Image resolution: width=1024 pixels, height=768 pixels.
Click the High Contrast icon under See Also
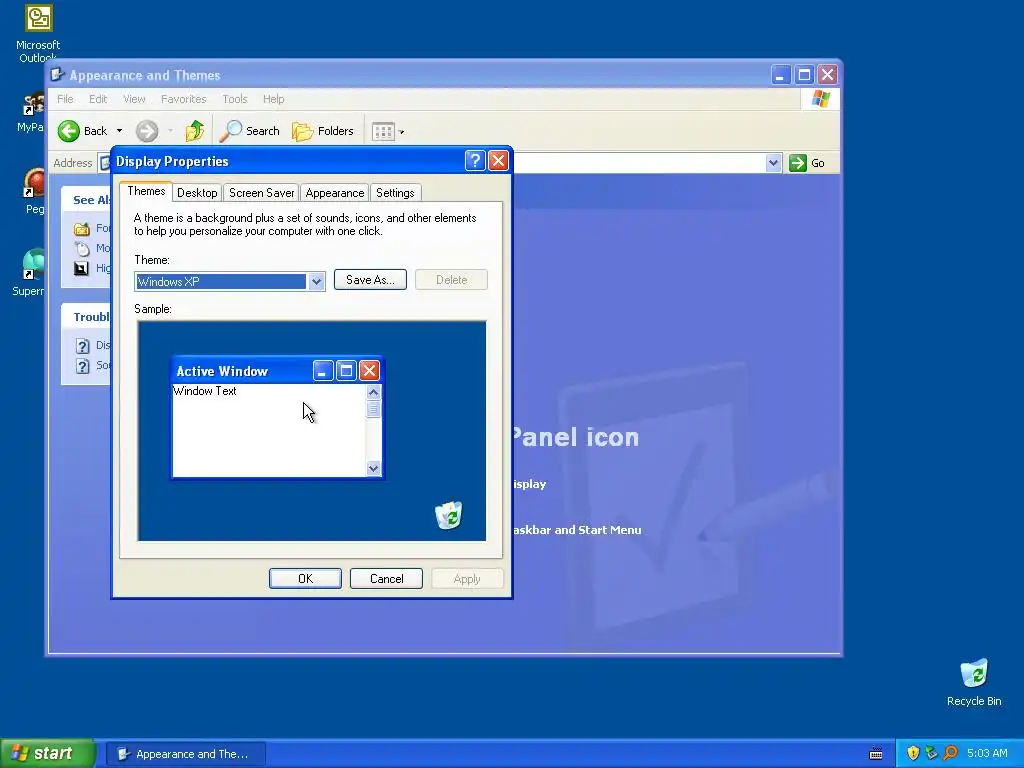tap(82, 268)
